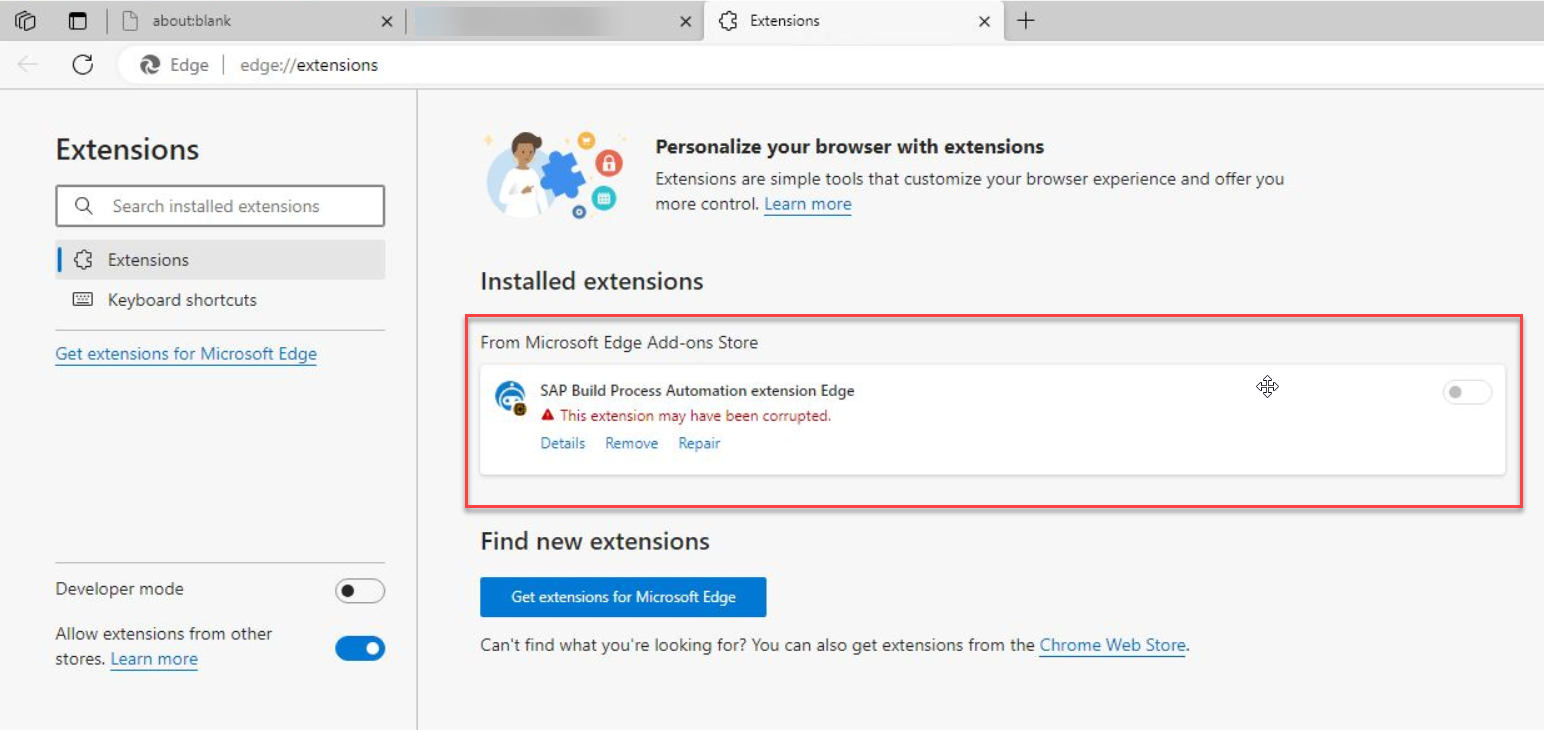Image resolution: width=1544 pixels, height=730 pixels.
Task: Disable Allow extensions from other stores
Action: tap(360, 649)
